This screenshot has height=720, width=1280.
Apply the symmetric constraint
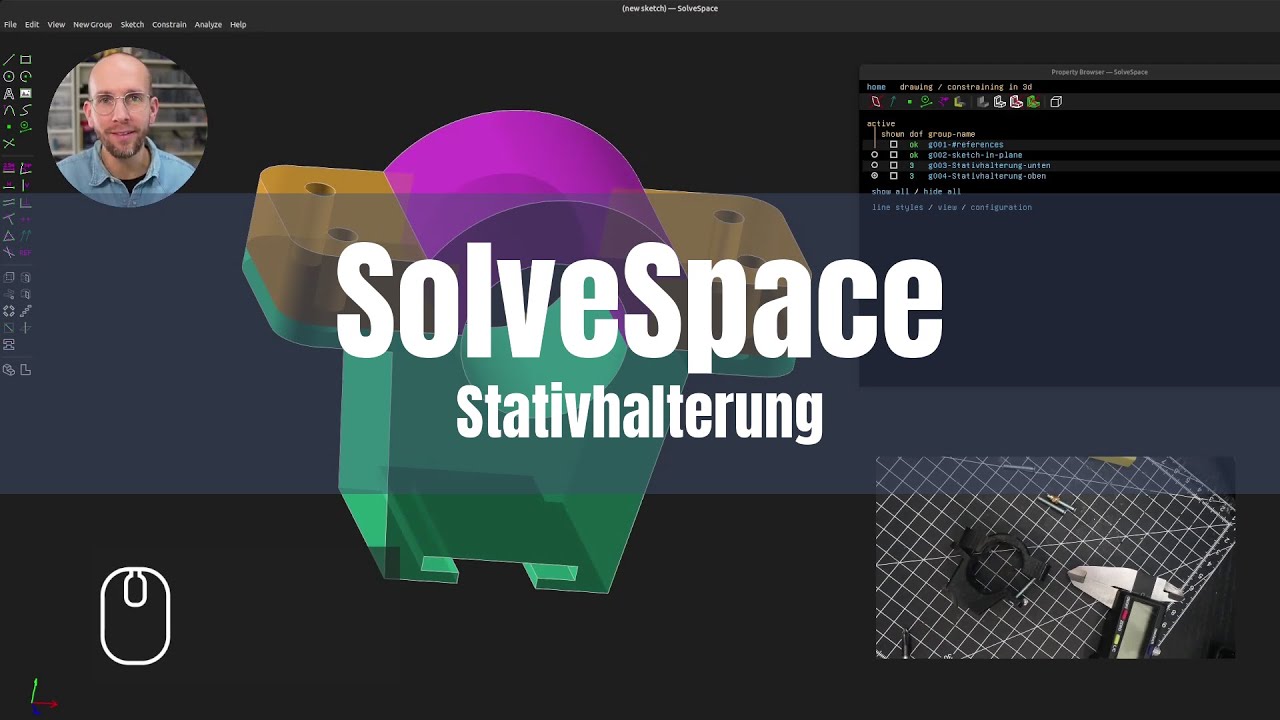pos(26,219)
